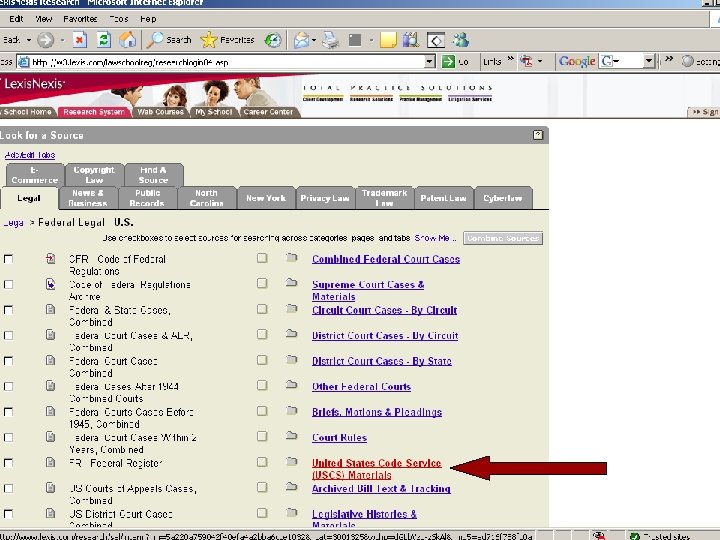
Task: Check the box next to Court Rules
Action: click(262, 436)
